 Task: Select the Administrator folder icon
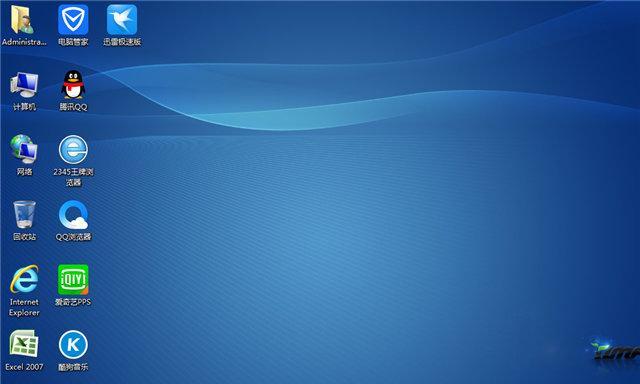click(x=23, y=20)
